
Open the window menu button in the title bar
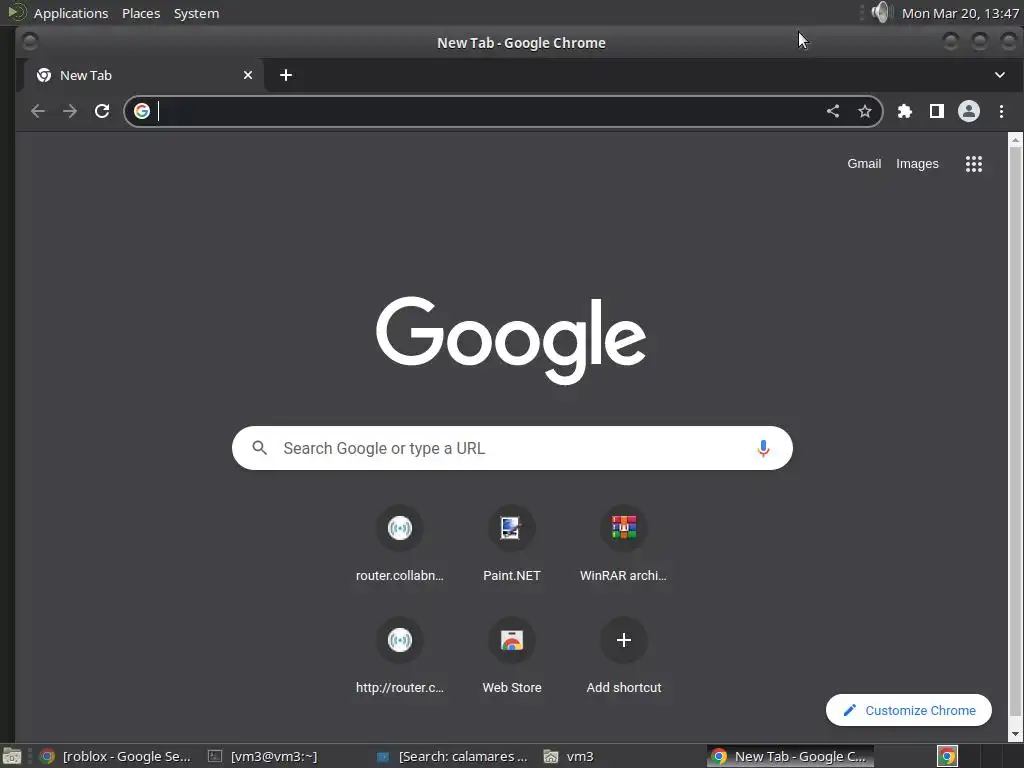[x=29, y=42]
